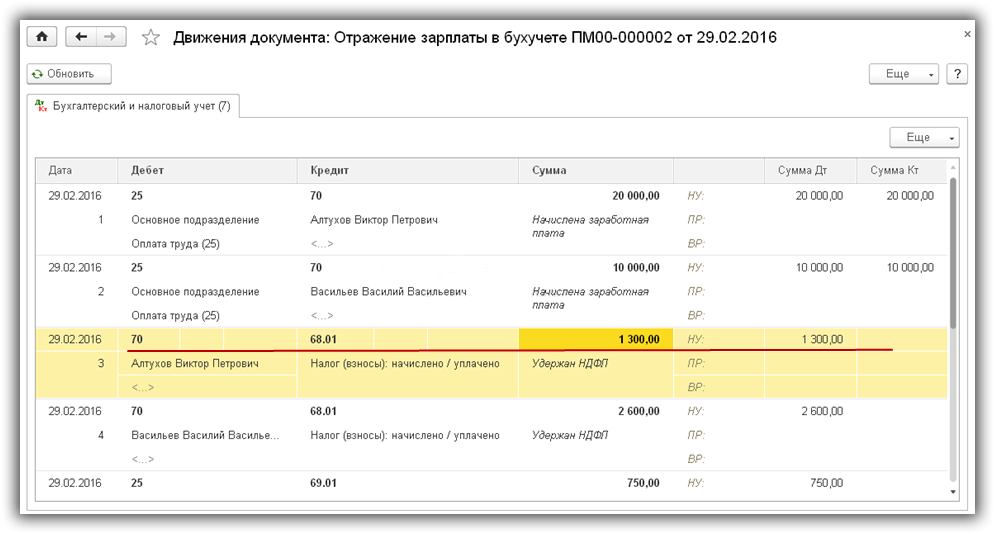
Task: Open the top Еще dropdown menu
Action: pyautogui.click(x=904, y=74)
